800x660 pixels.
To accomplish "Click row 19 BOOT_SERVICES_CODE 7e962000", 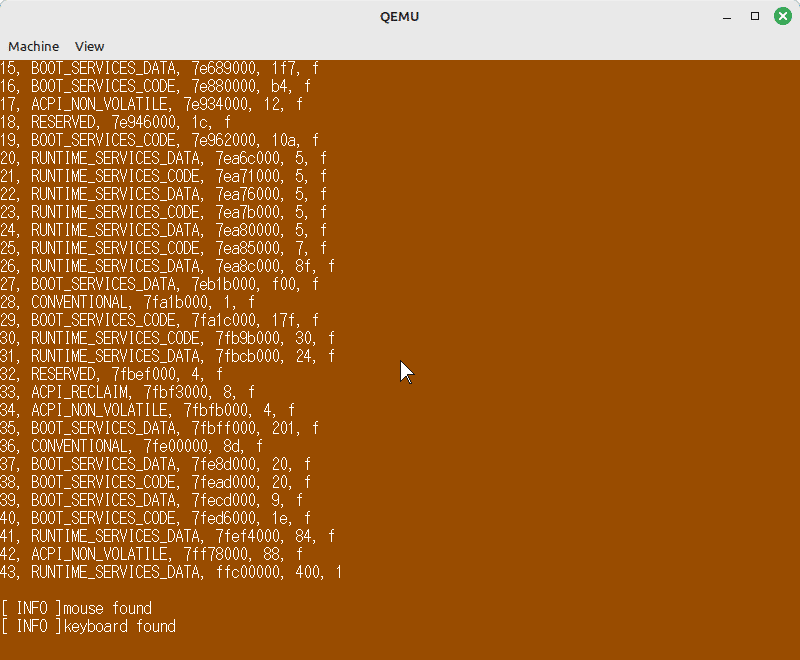I will pyautogui.click(x=159, y=140).
